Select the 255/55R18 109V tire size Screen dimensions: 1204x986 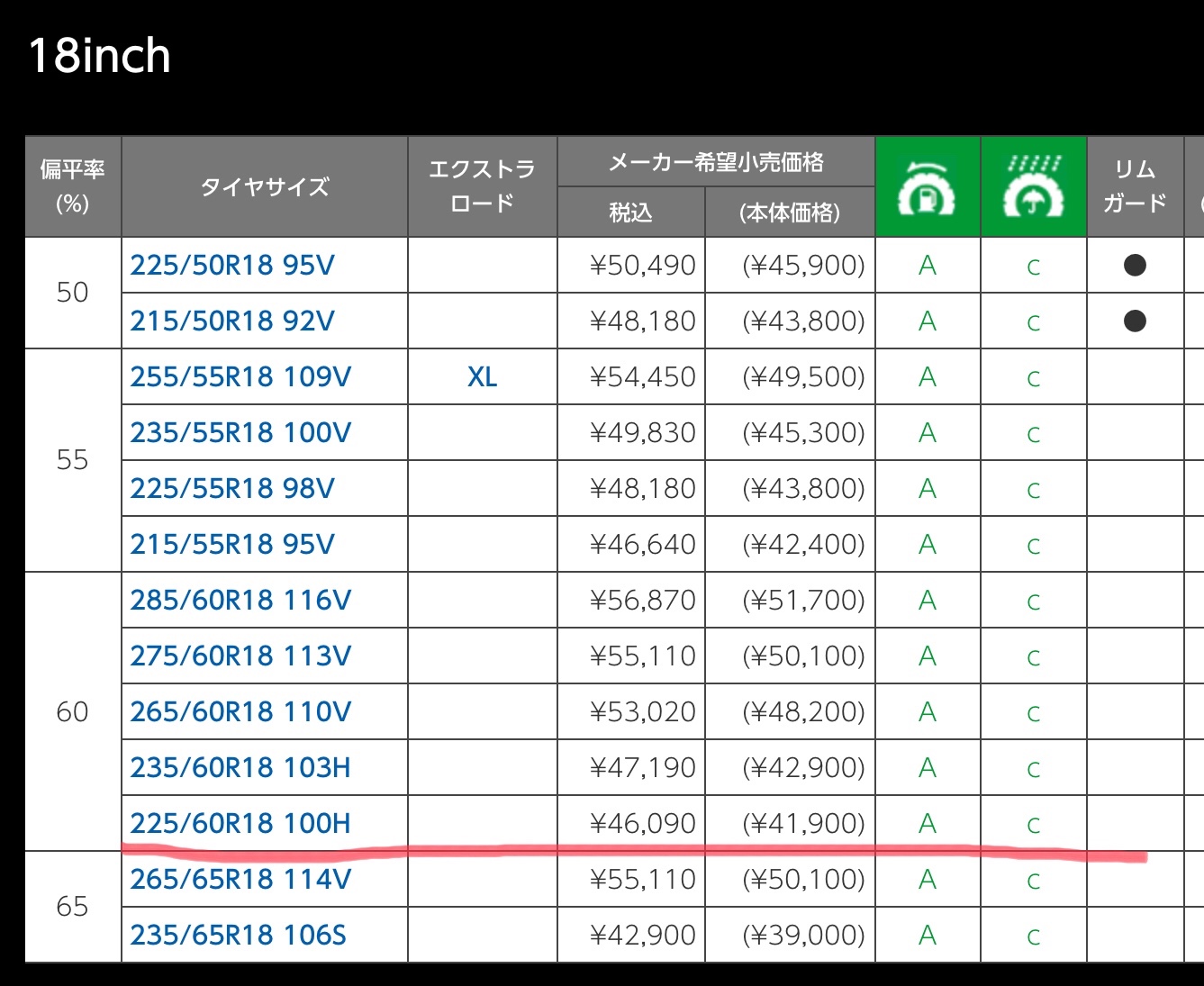240,377
